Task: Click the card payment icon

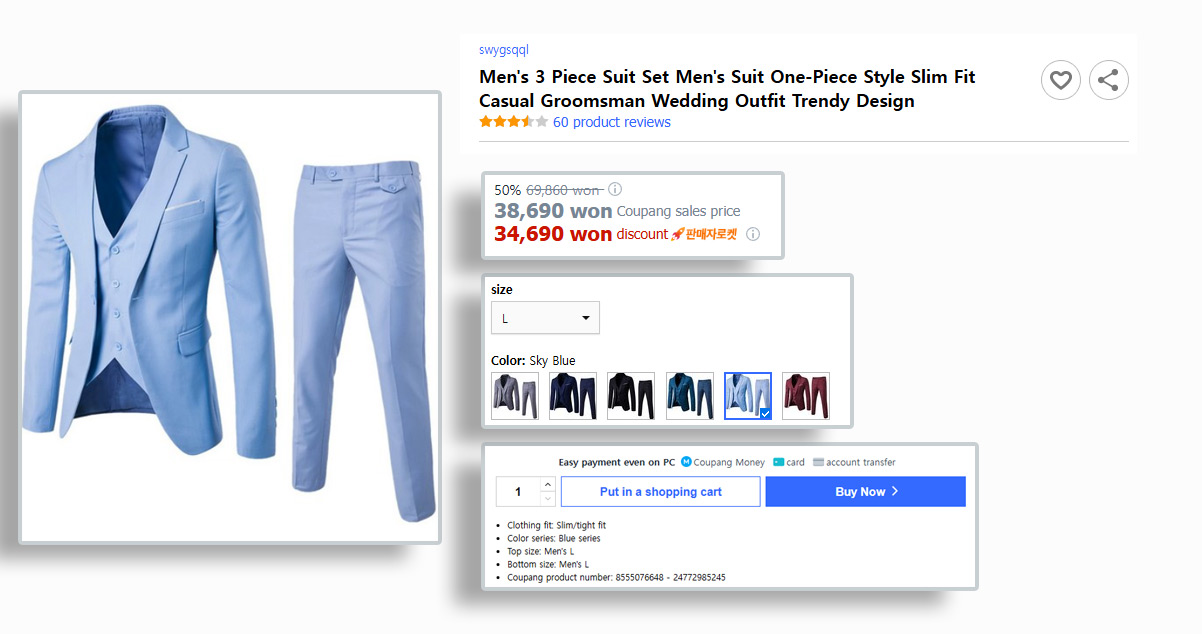Action: [778, 462]
